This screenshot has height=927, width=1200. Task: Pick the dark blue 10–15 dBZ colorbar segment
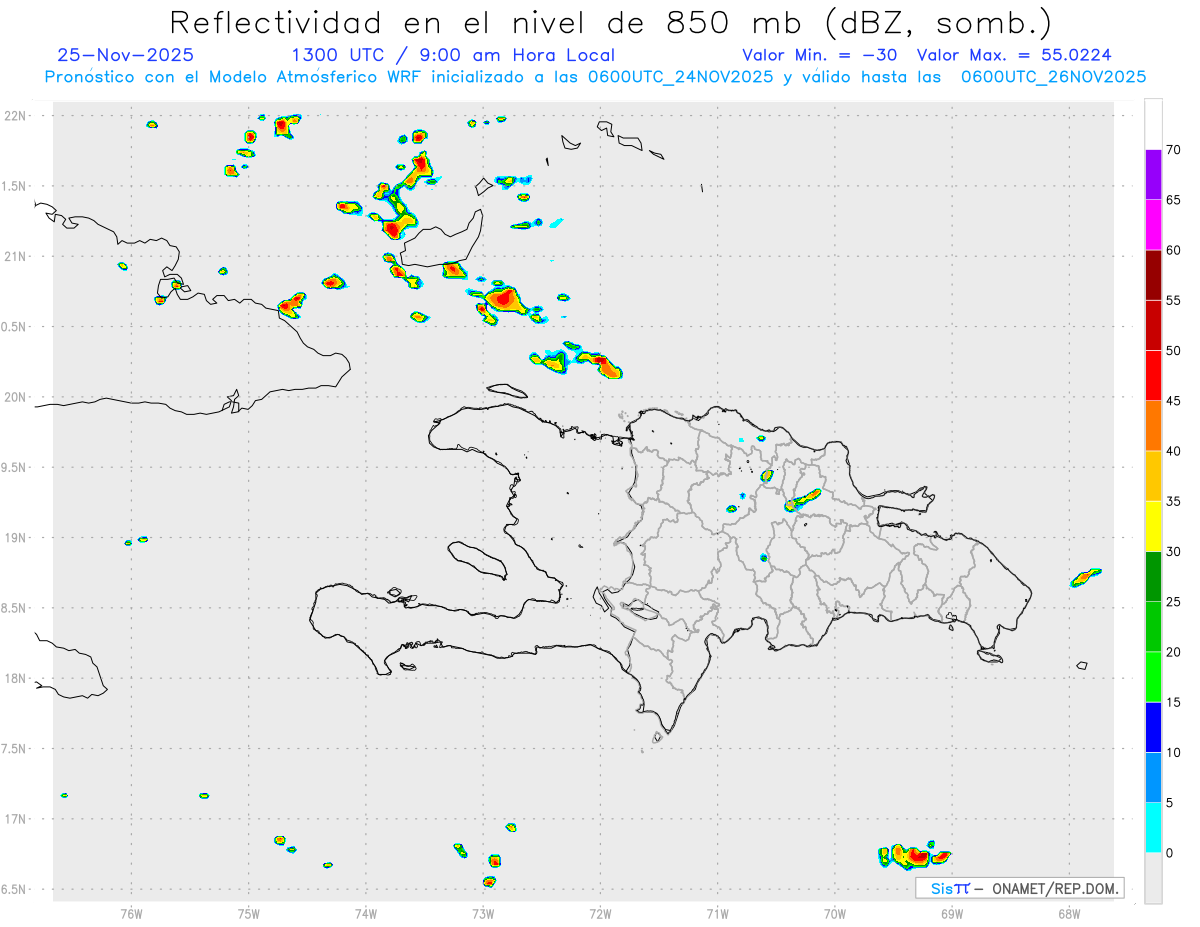click(1153, 727)
